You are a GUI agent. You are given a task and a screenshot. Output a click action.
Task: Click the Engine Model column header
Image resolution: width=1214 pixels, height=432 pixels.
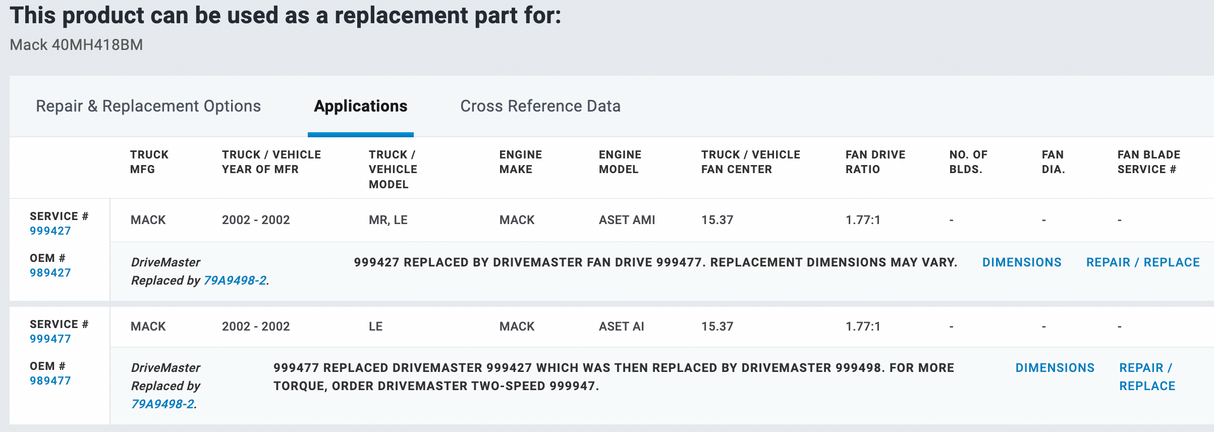[620, 162]
